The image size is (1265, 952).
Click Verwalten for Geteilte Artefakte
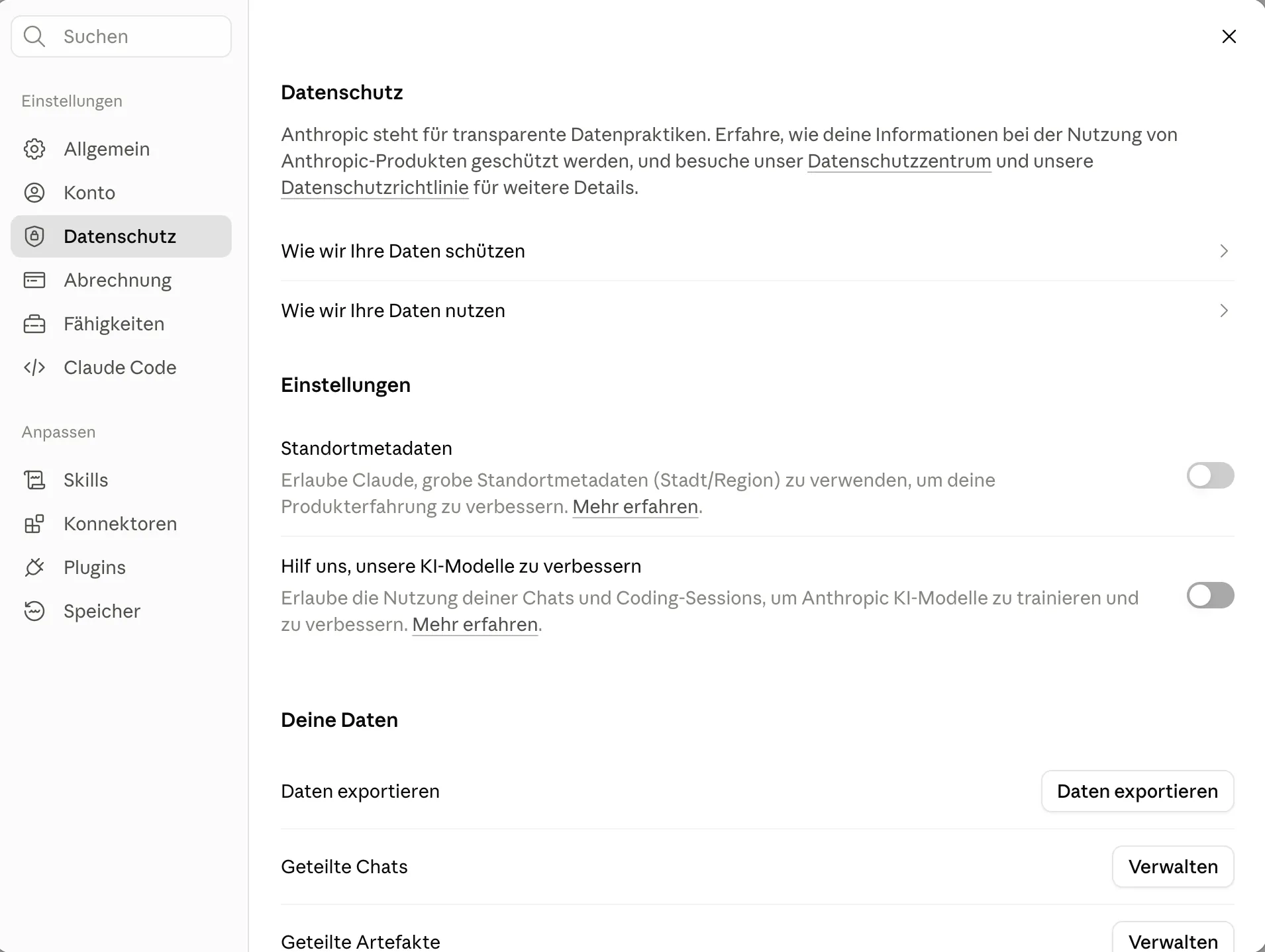[1173, 937]
